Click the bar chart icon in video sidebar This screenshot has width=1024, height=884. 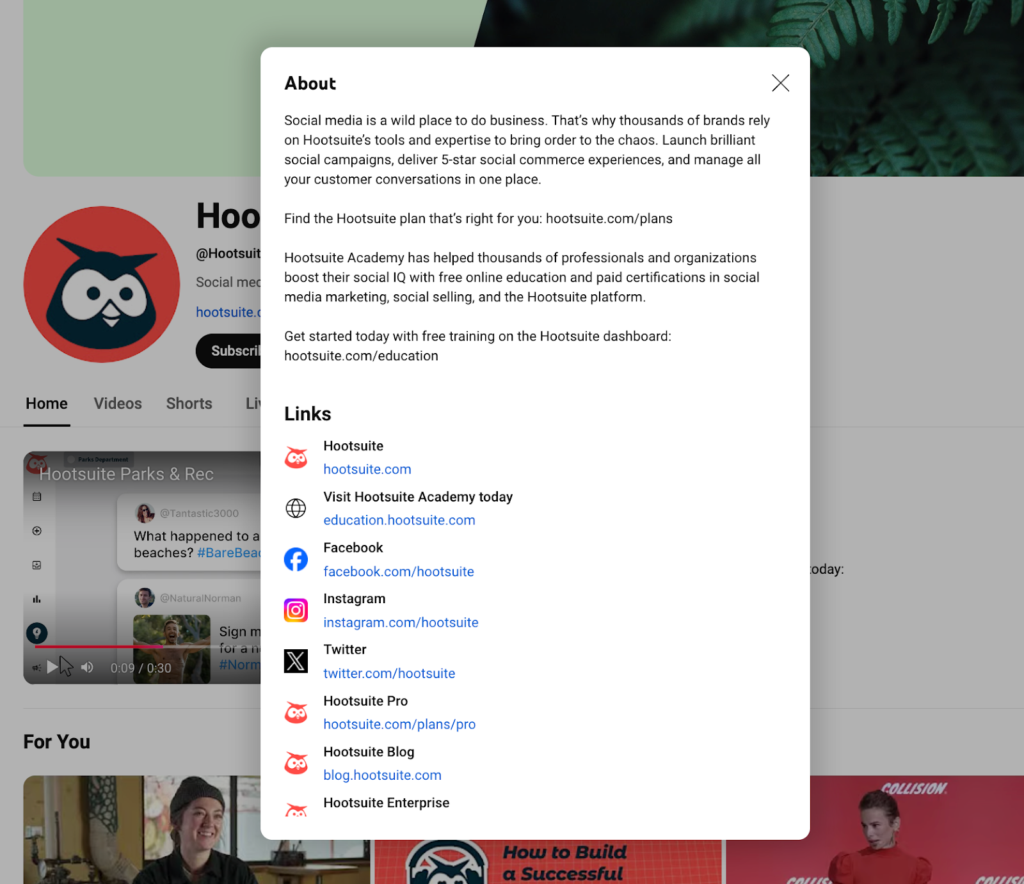37,599
